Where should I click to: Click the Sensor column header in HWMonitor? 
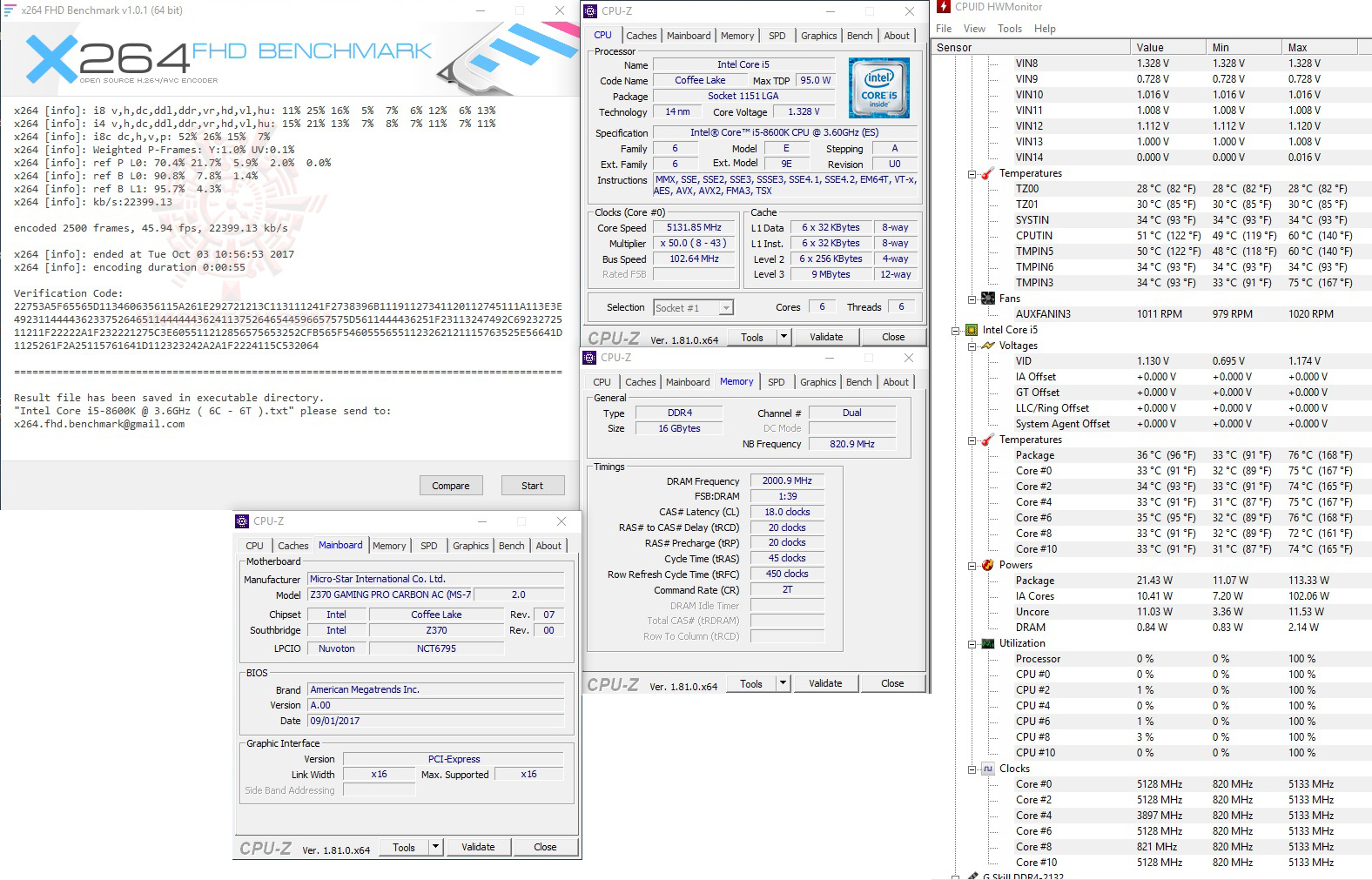point(1032,48)
